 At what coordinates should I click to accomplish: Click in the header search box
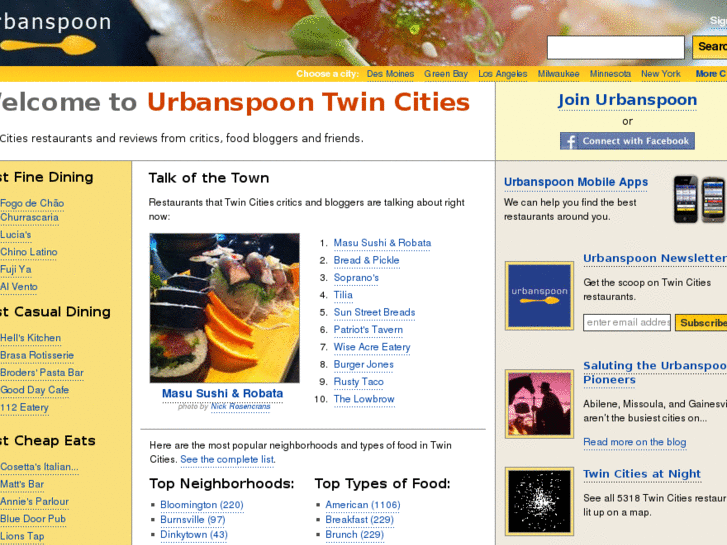616,47
